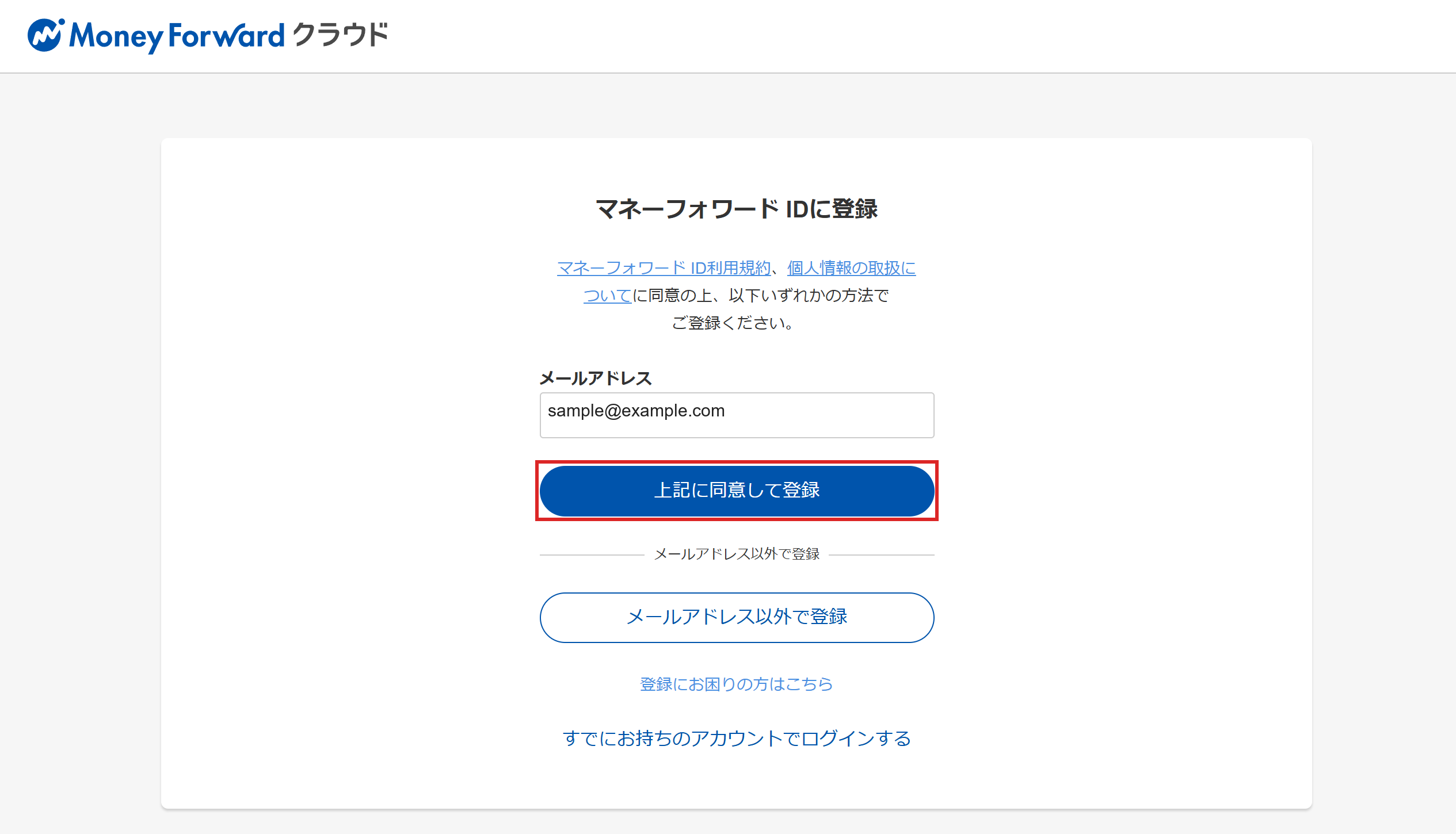Focus the メールアドレス input field
Image resolution: width=1456 pixels, height=834 pixels.
pyautogui.click(x=737, y=415)
